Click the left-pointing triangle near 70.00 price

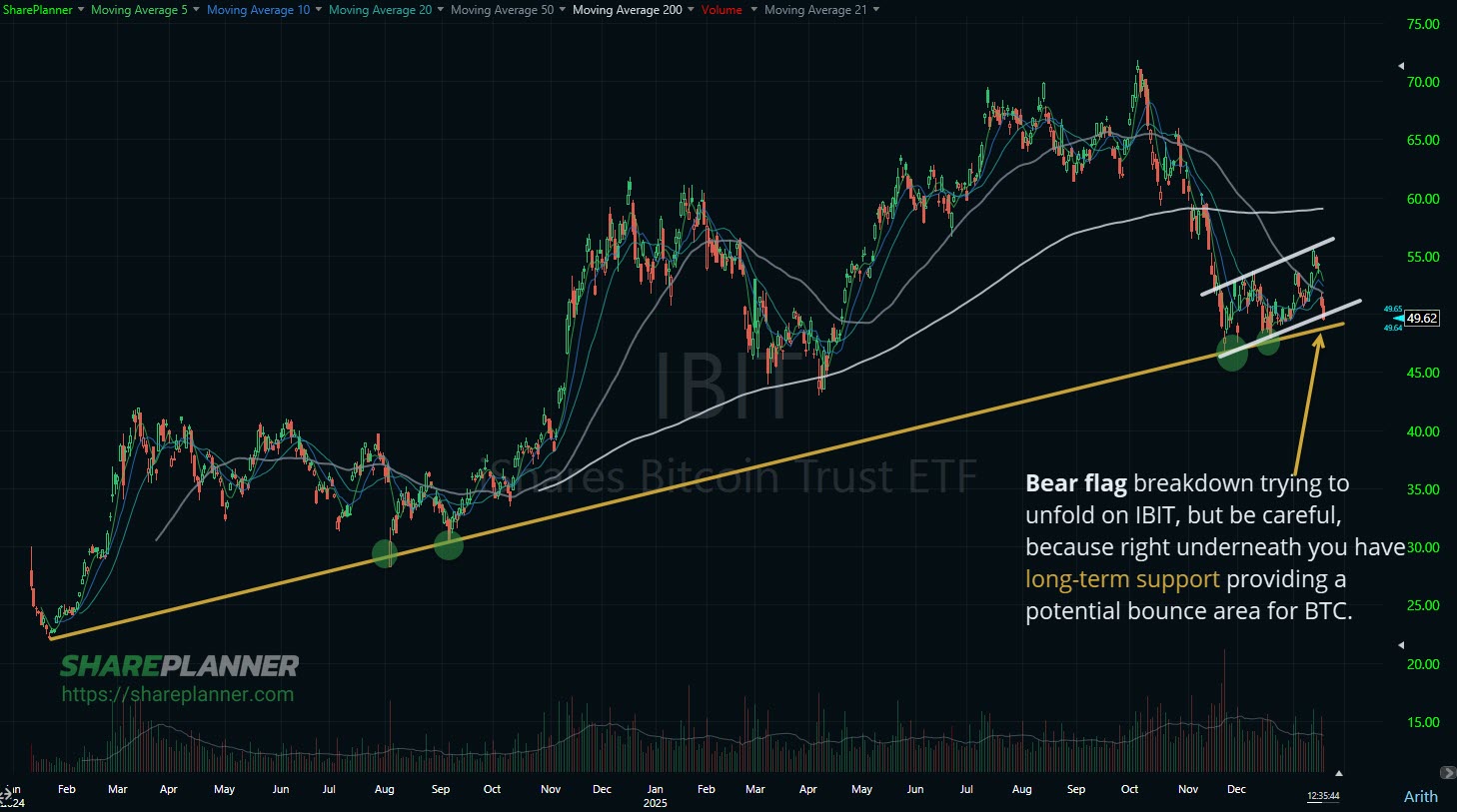tap(1400, 67)
